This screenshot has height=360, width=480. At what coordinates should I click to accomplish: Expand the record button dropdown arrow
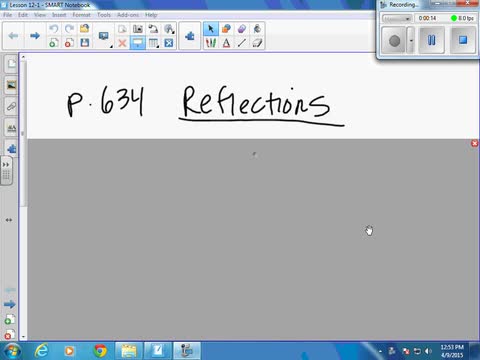click(411, 40)
